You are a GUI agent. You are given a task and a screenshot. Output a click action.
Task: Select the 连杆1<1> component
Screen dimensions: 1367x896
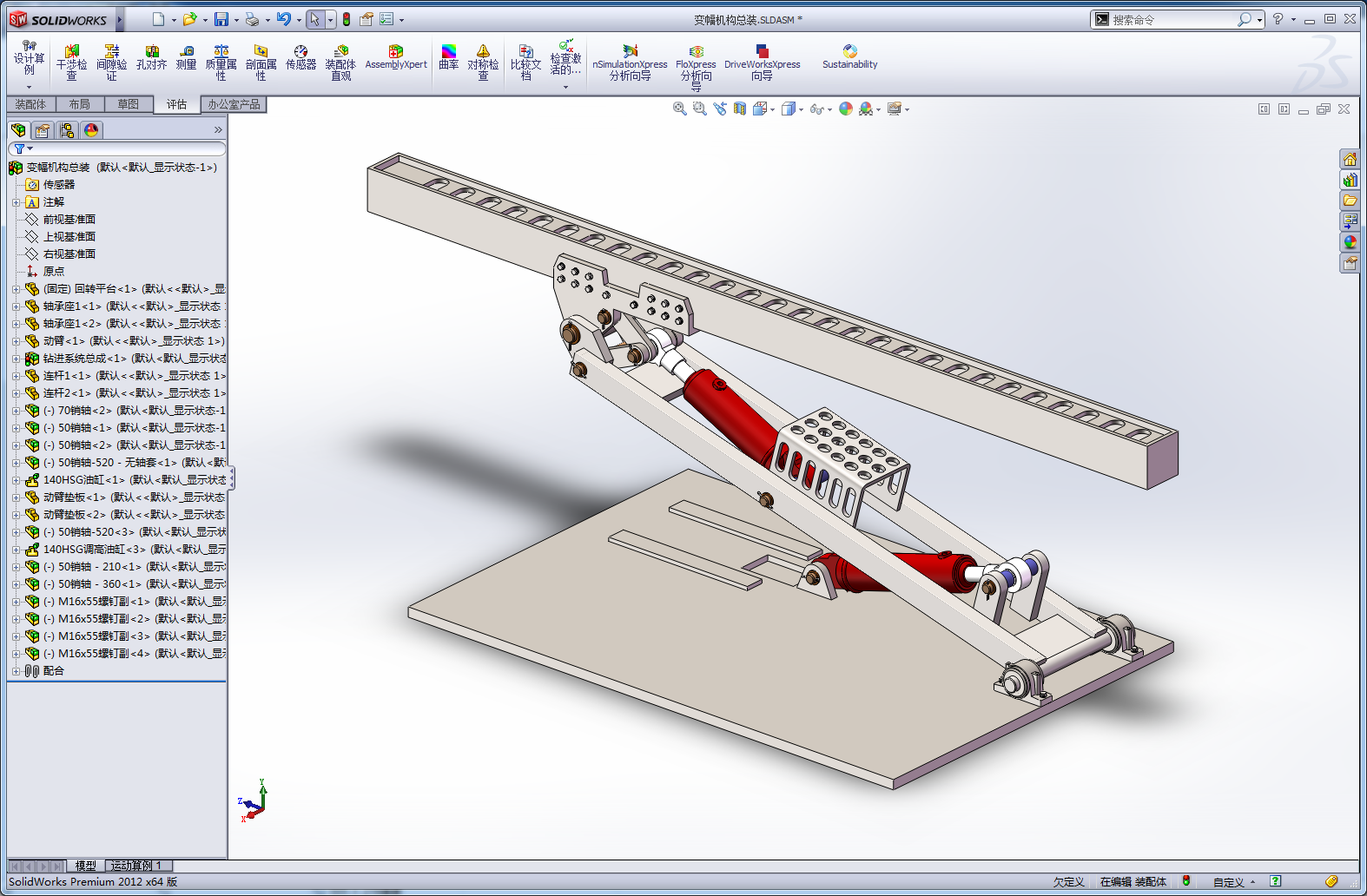pyautogui.click(x=134, y=376)
